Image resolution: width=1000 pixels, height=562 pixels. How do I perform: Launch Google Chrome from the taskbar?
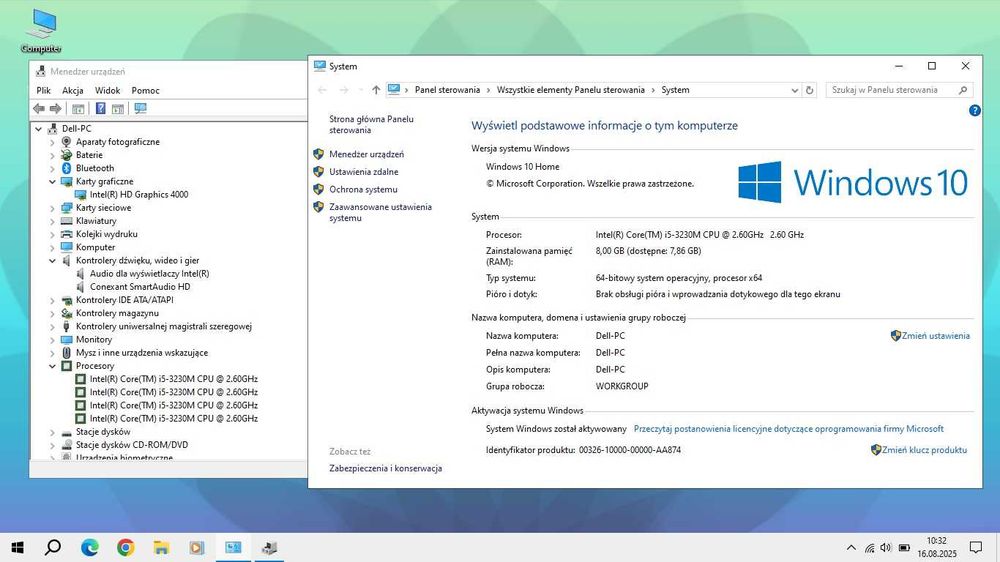pyautogui.click(x=126, y=547)
